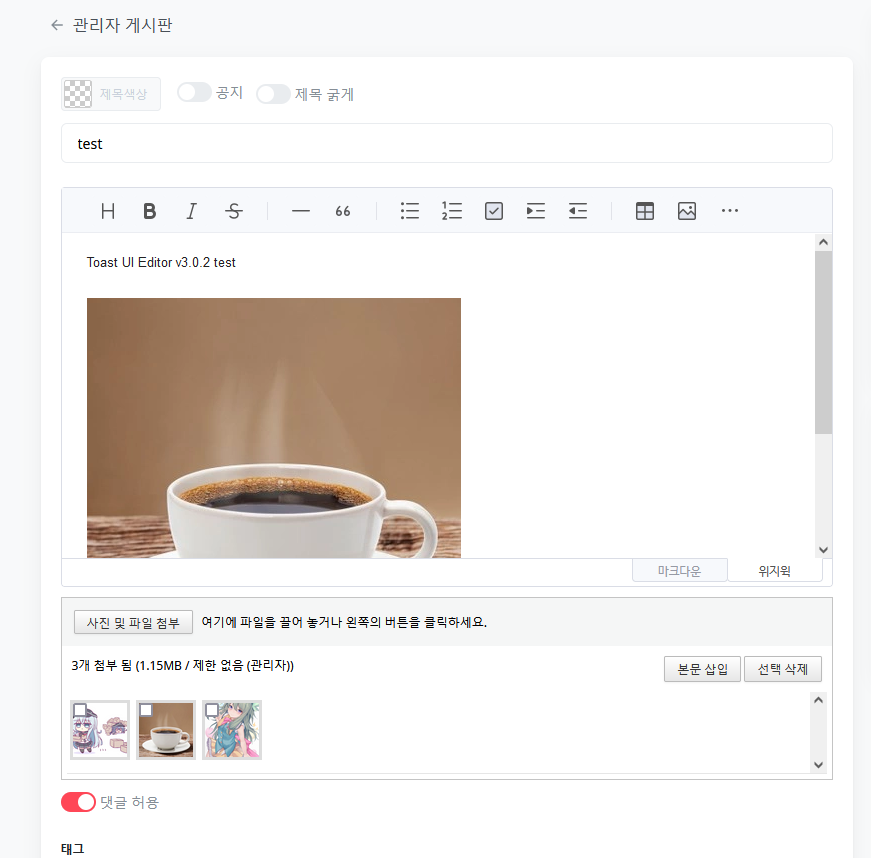The width and height of the screenshot is (871, 858).
Task: Toggle bold formatting in the editor toolbar
Action: [149, 211]
